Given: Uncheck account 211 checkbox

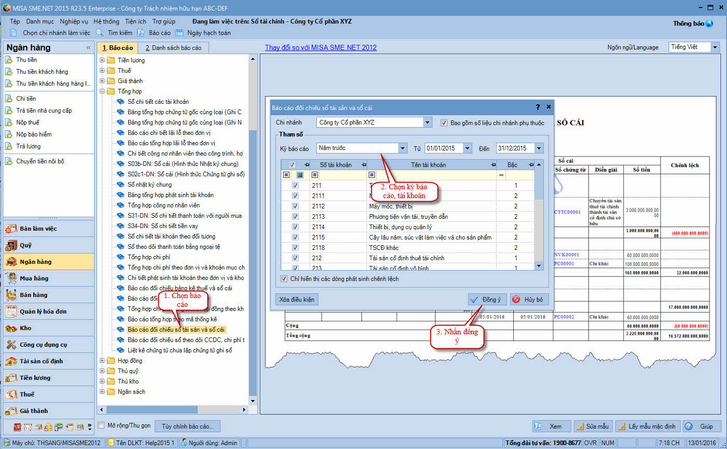Looking at the screenshot, I should coord(295,186).
